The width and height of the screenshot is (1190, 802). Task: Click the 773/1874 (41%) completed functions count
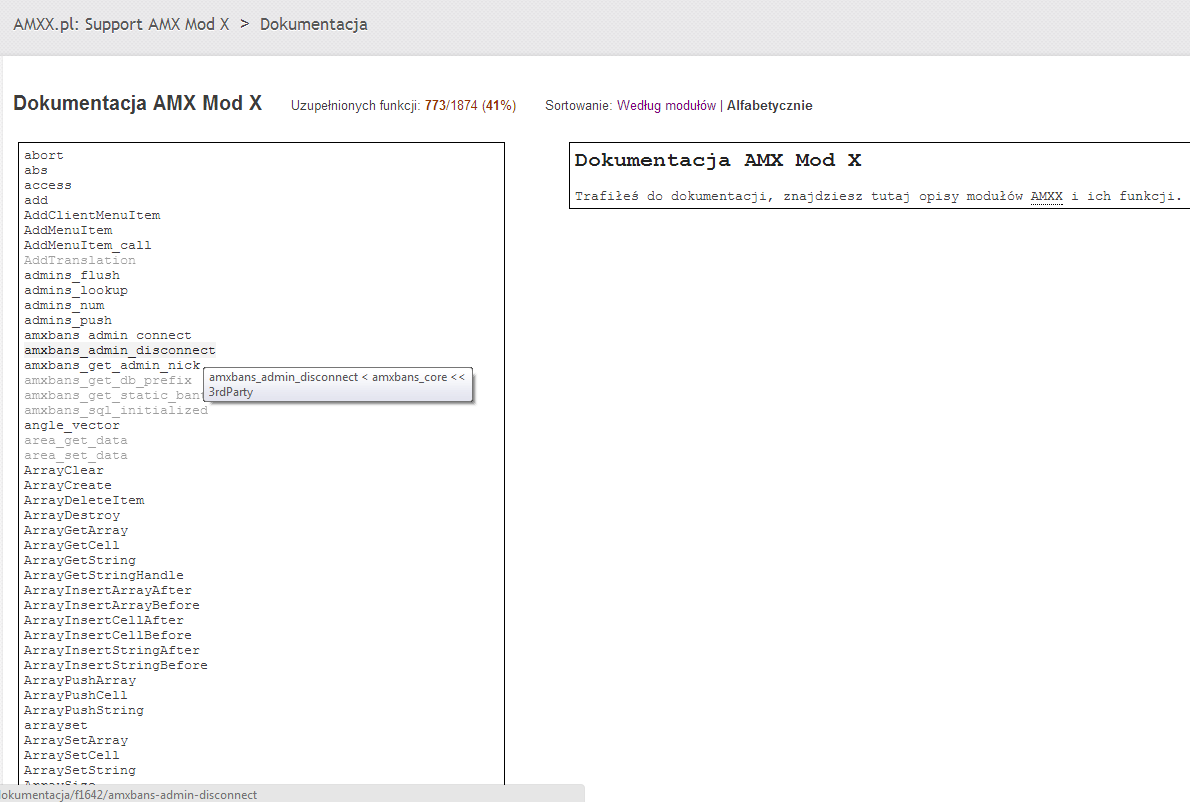[471, 105]
